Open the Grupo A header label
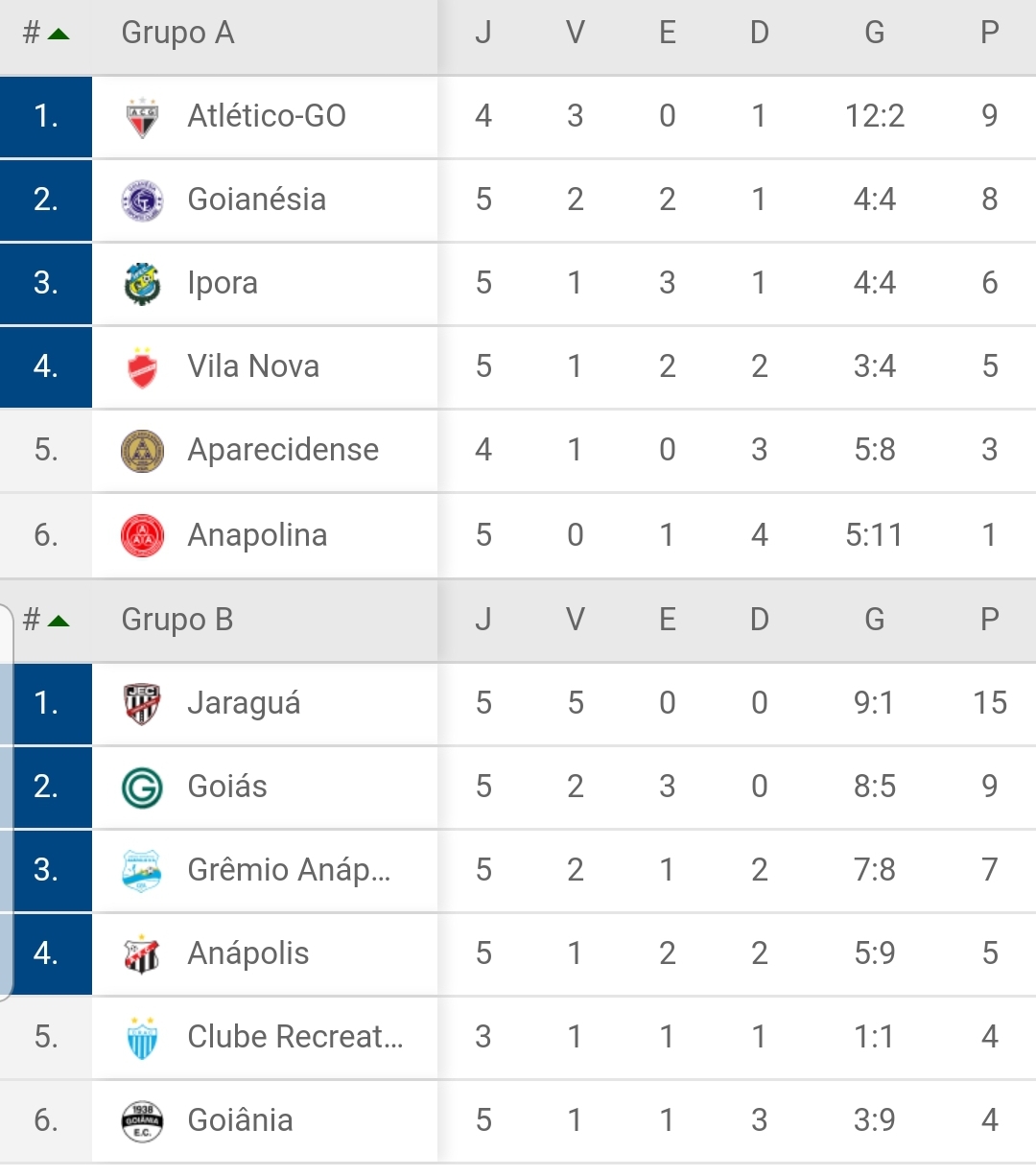Image resolution: width=1036 pixels, height=1176 pixels. (x=177, y=33)
